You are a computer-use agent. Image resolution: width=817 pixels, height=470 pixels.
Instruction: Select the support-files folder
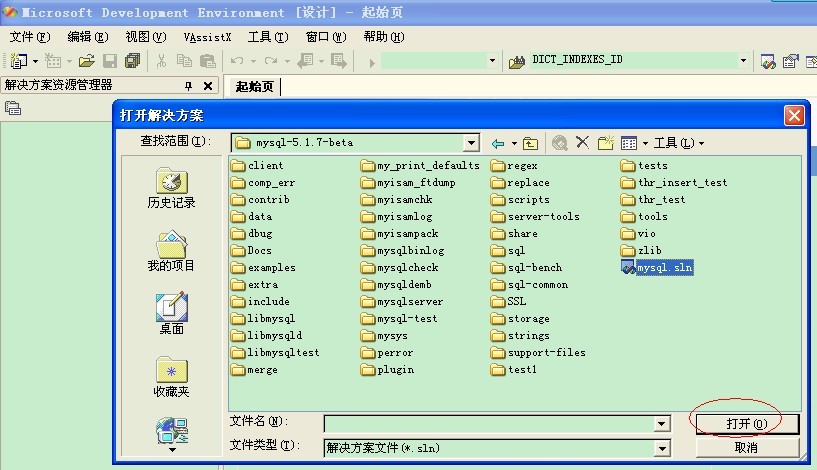538,353
